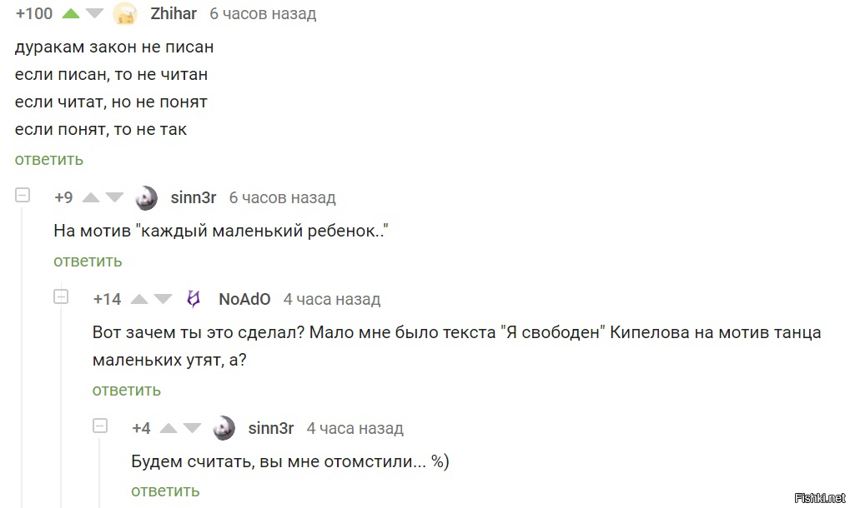
Task: Reply to last sinn3r comment
Action: coord(165,491)
